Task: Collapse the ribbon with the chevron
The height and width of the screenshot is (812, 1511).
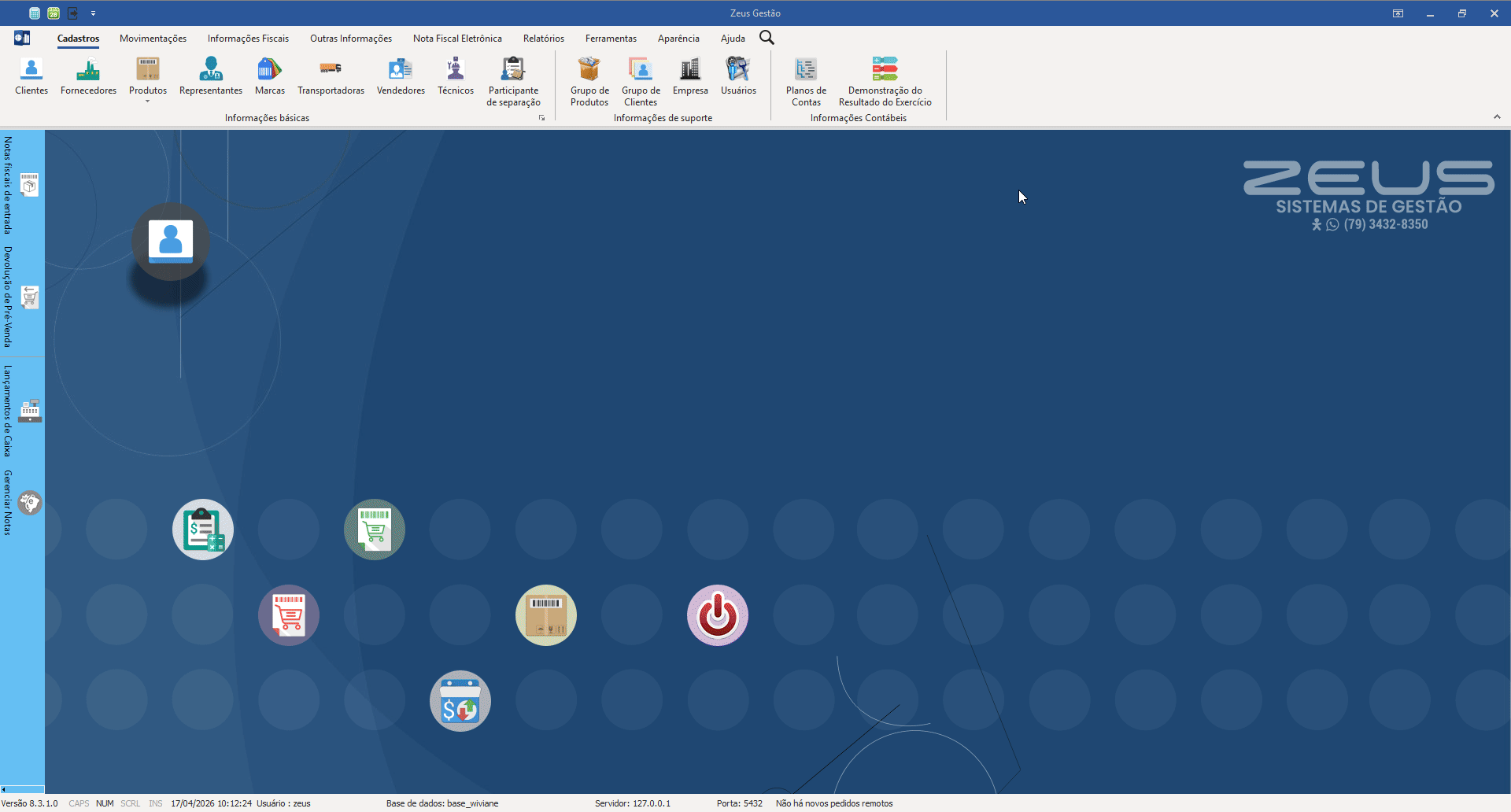Action: [1497, 116]
